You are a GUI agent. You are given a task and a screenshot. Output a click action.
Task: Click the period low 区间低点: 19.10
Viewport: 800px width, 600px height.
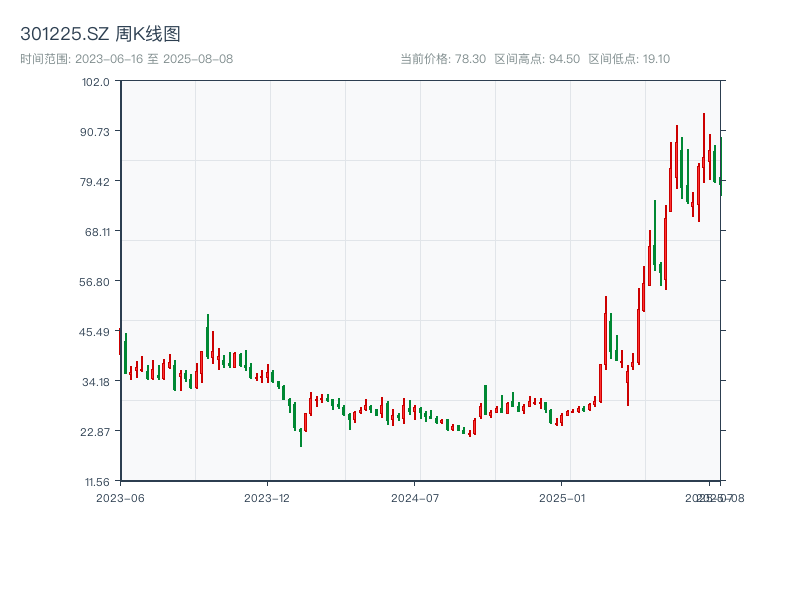pyautogui.click(x=629, y=59)
